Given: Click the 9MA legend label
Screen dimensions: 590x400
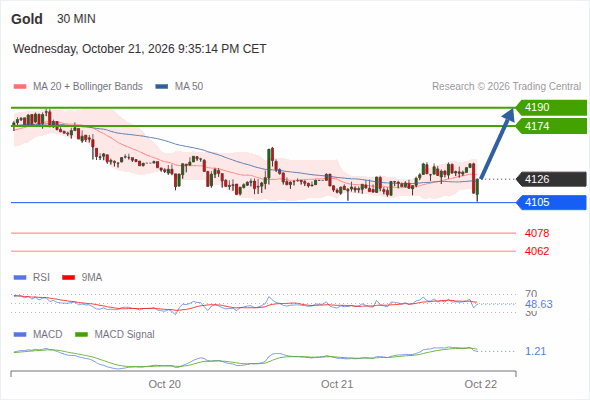Looking at the screenshot, I should click(x=92, y=277).
